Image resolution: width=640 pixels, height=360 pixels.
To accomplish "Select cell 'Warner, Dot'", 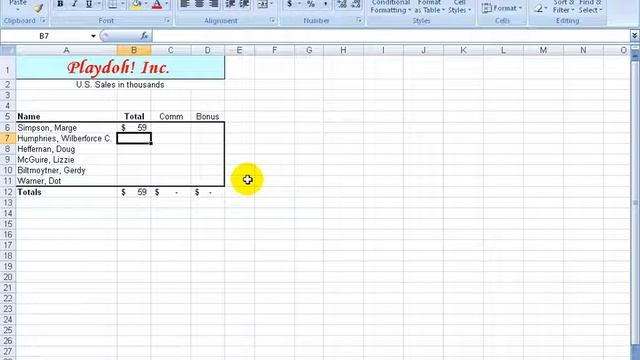I will click(67, 181).
